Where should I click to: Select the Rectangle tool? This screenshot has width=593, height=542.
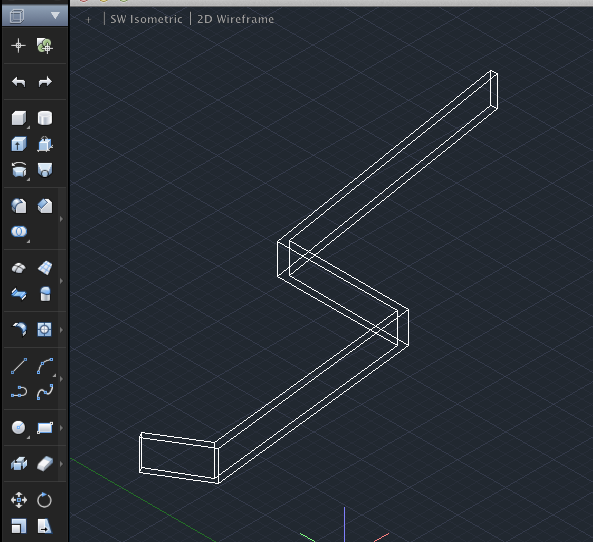pyautogui.click(x=45, y=428)
